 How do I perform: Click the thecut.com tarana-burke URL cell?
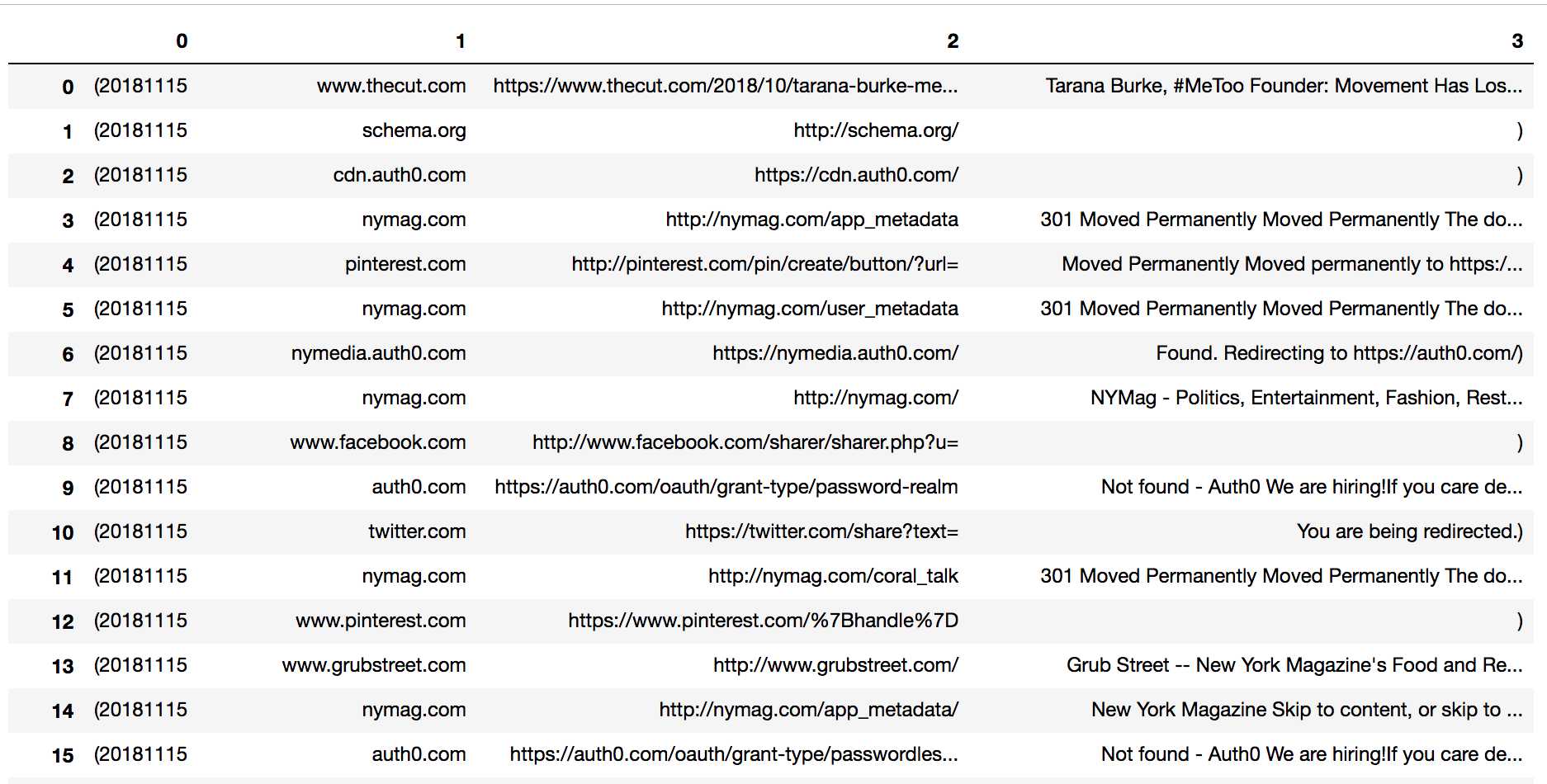[x=725, y=86]
